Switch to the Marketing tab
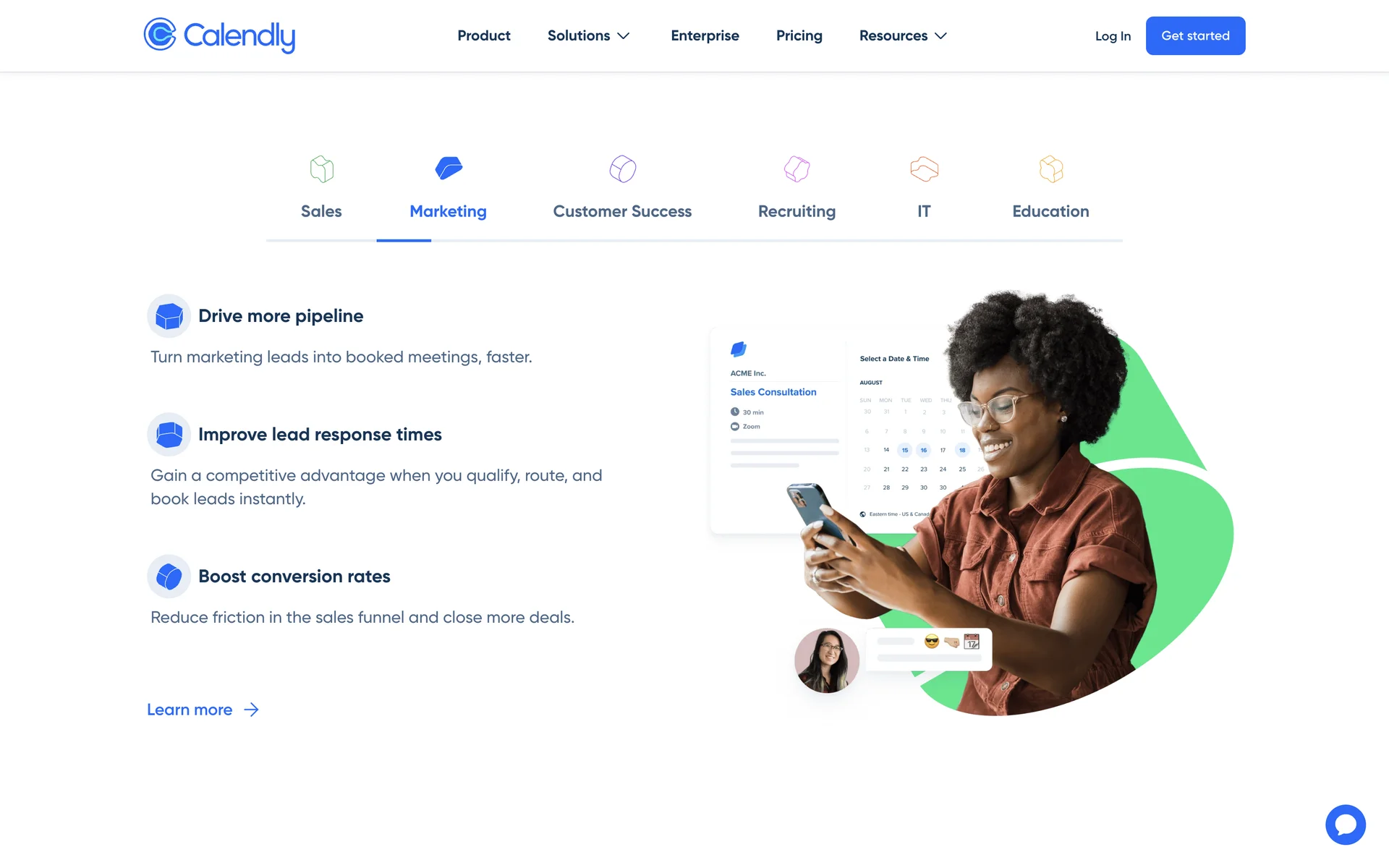This screenshot has height=868, width=1389. [x=449, y=211]
